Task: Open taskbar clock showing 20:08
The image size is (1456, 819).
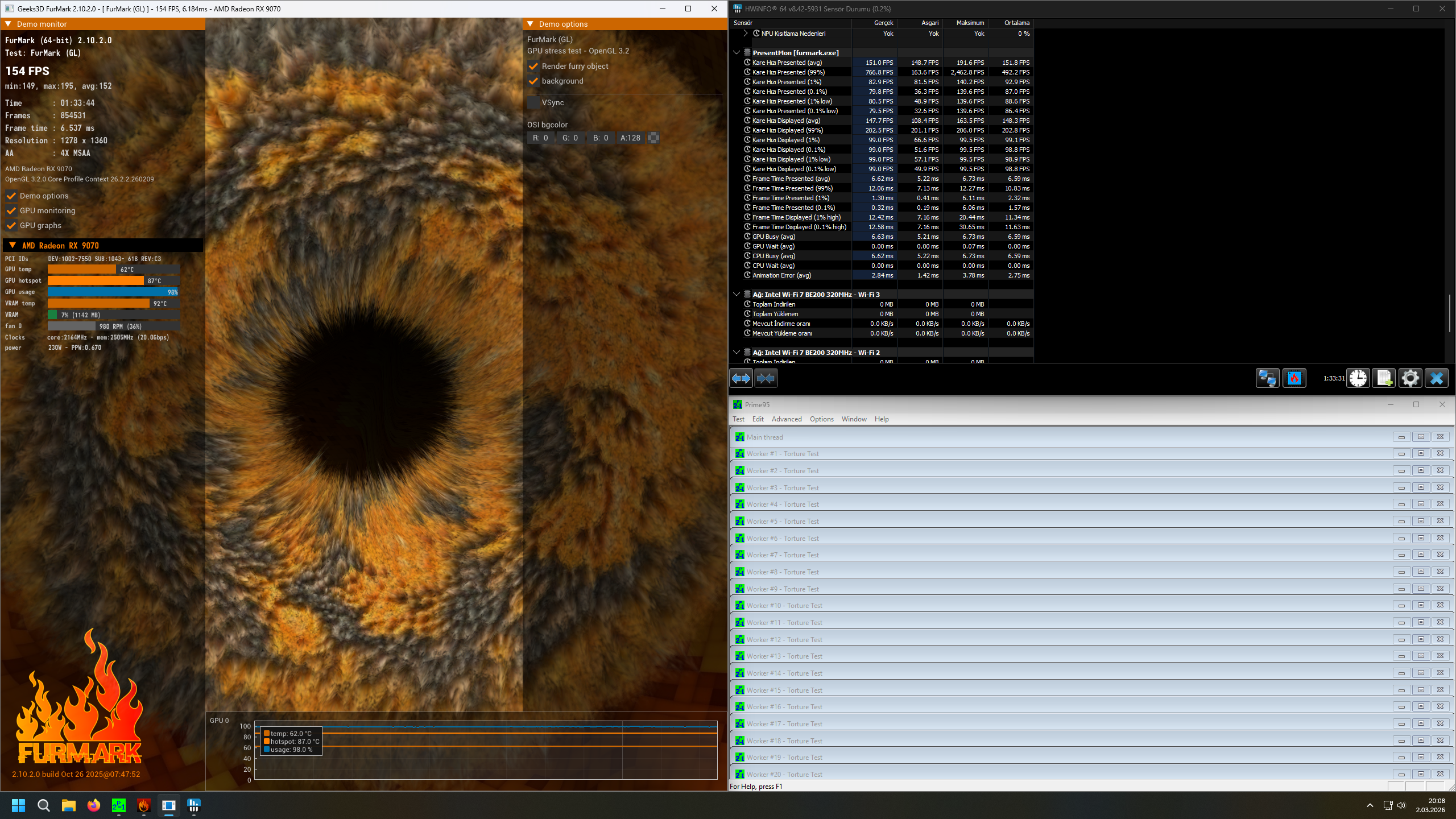Action: click(1430, 805)
